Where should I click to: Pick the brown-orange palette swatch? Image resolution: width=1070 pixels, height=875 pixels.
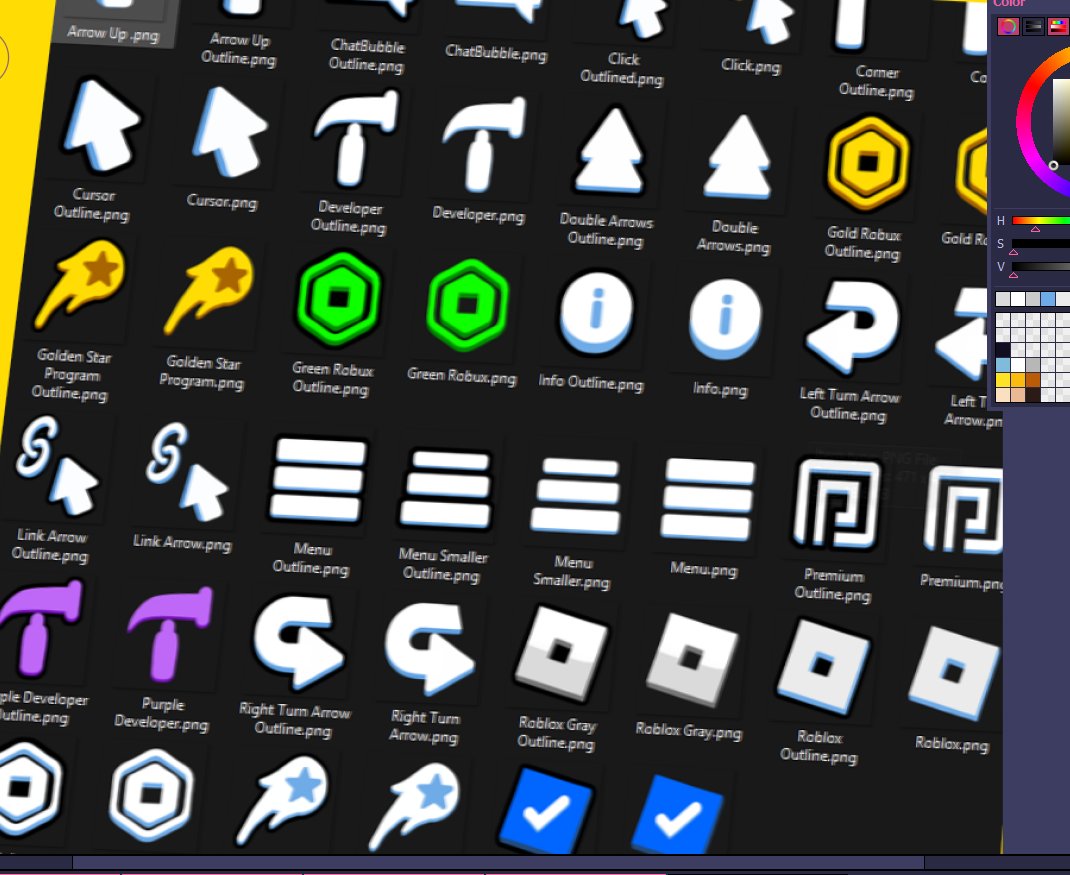tap(1032, 379)
